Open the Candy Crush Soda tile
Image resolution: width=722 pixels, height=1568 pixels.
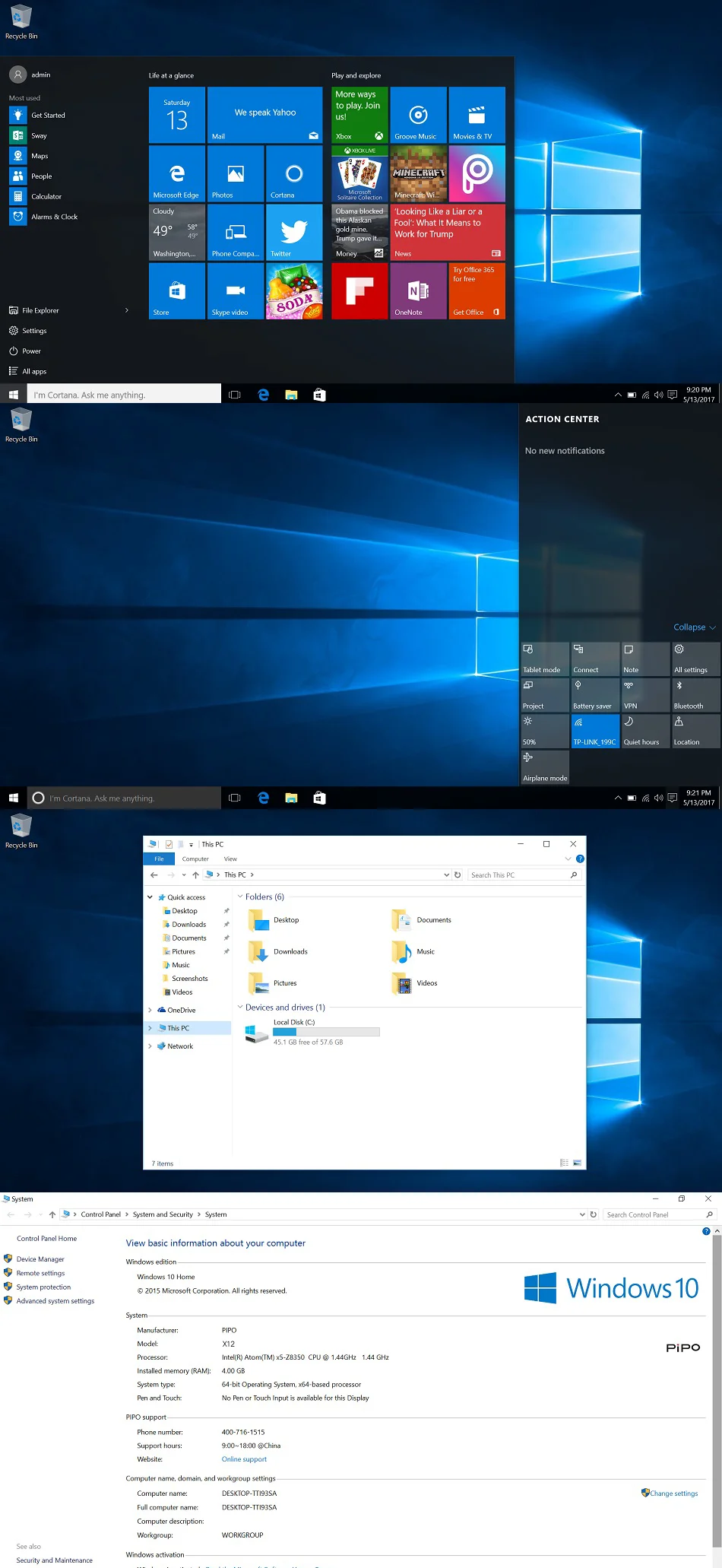[294, 290]
